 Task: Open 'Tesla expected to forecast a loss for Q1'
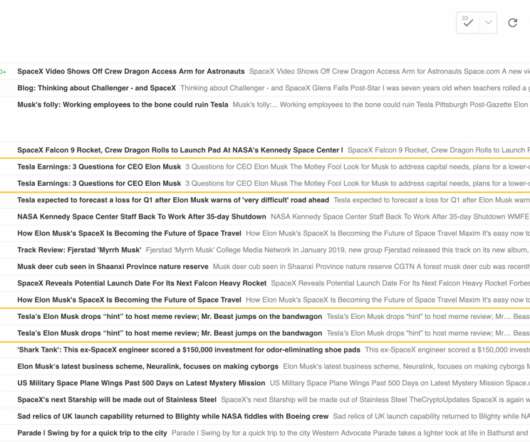point(265,200)
